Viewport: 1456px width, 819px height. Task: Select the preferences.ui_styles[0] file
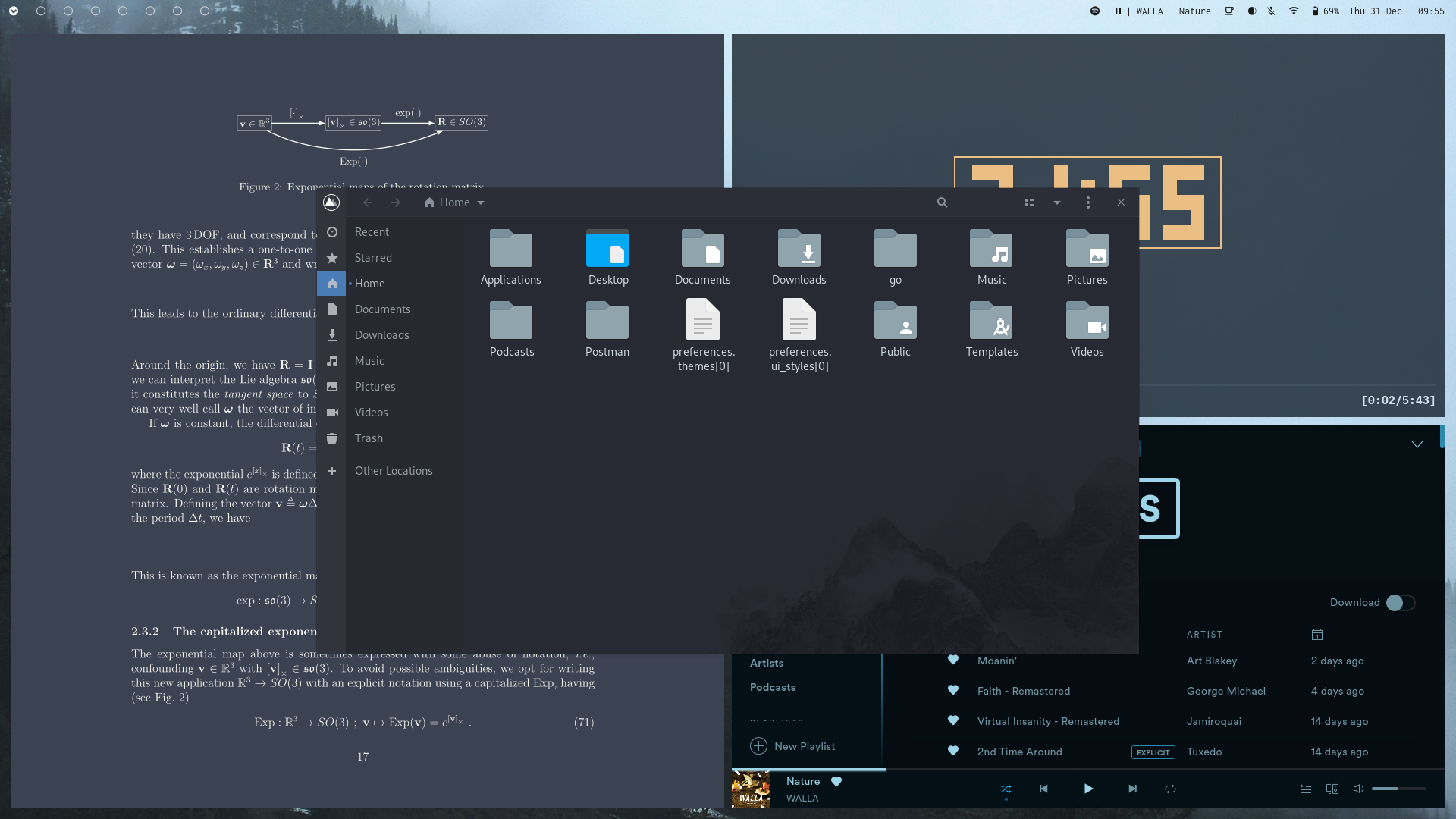799,335
